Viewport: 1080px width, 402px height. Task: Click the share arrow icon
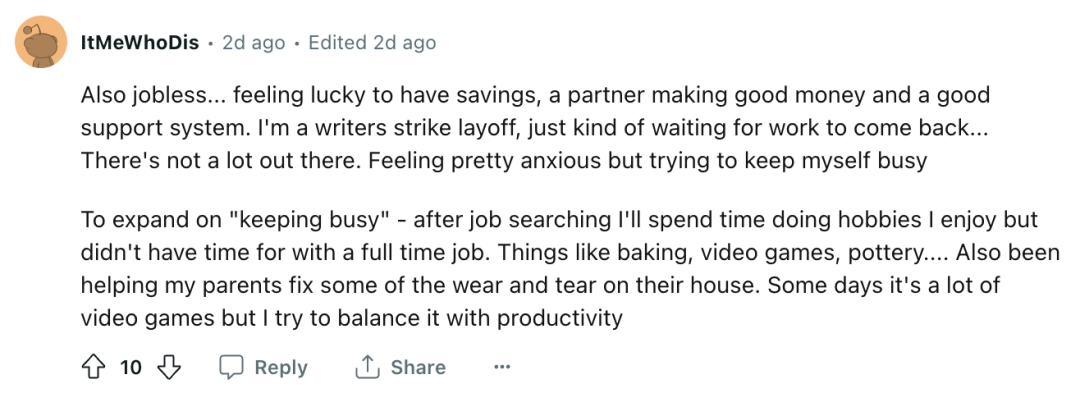coord(368,367)
